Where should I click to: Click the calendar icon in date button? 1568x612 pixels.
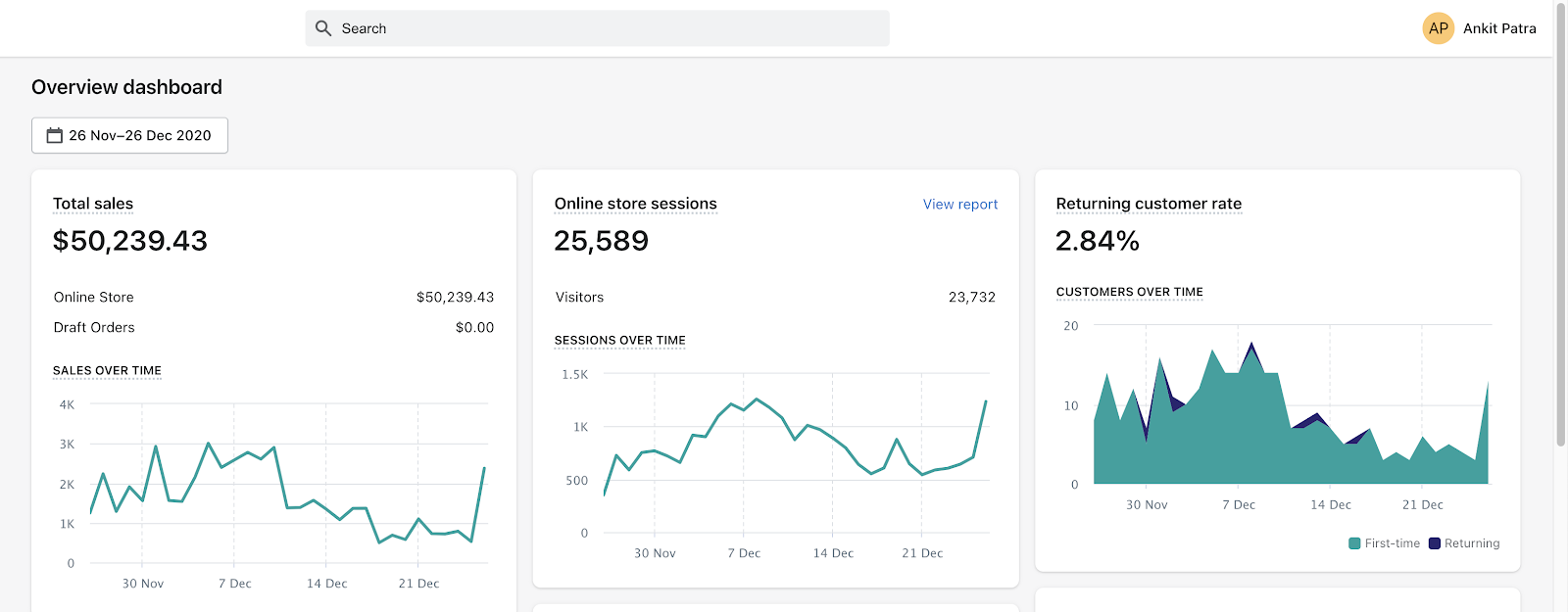coord(55,135)
